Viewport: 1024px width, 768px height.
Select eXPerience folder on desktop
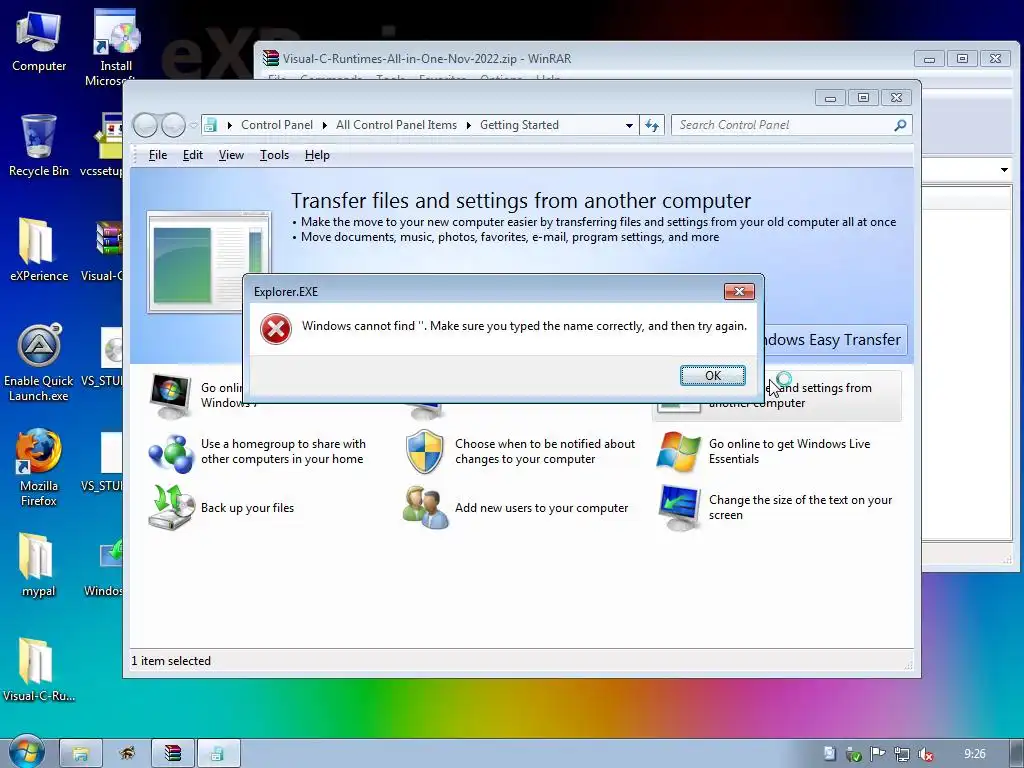(x=39, y=250)
